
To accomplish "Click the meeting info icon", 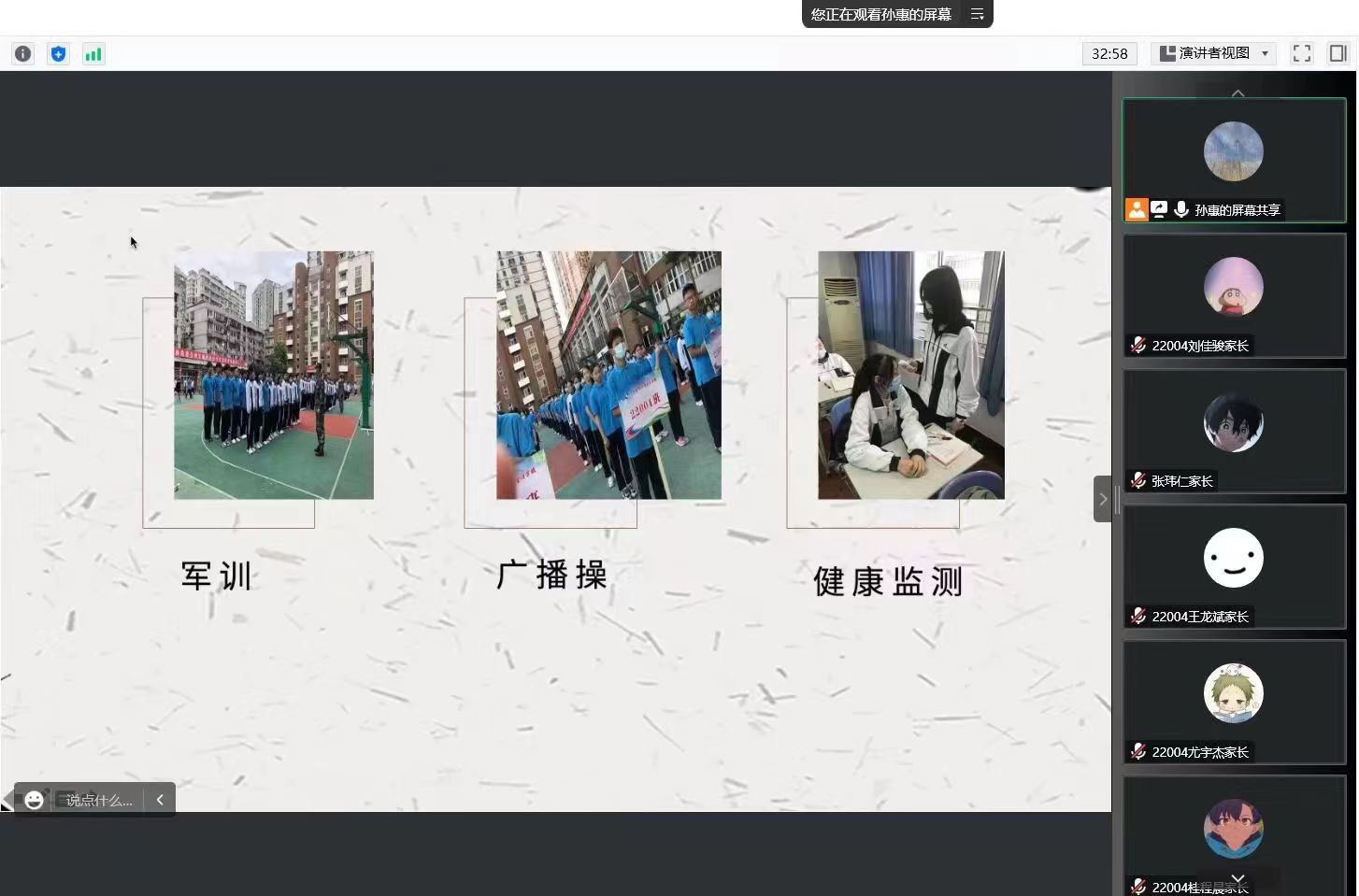I will [23, 54].
